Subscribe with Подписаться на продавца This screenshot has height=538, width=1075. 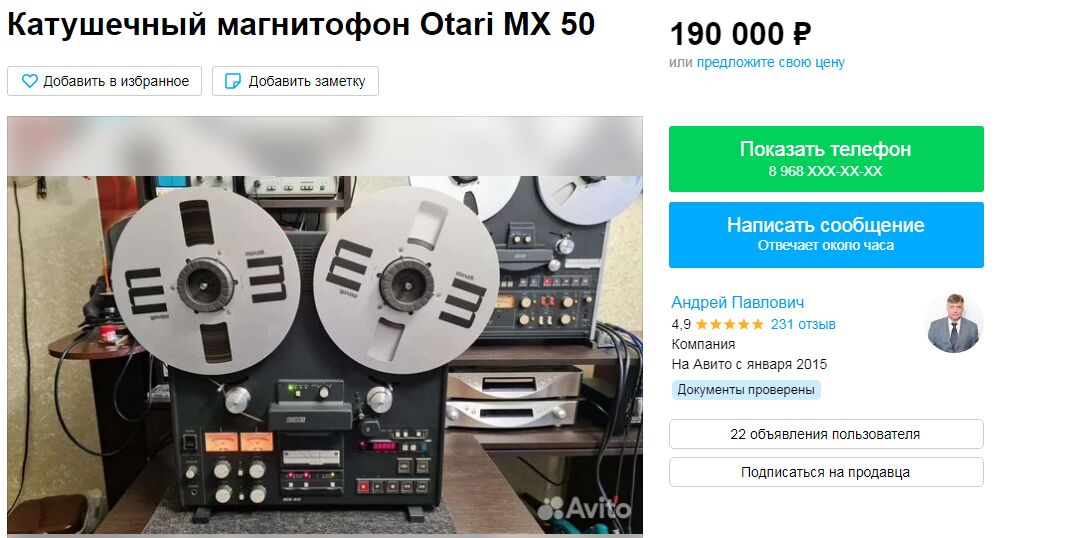pyautogui.click(x=826, y=472)
